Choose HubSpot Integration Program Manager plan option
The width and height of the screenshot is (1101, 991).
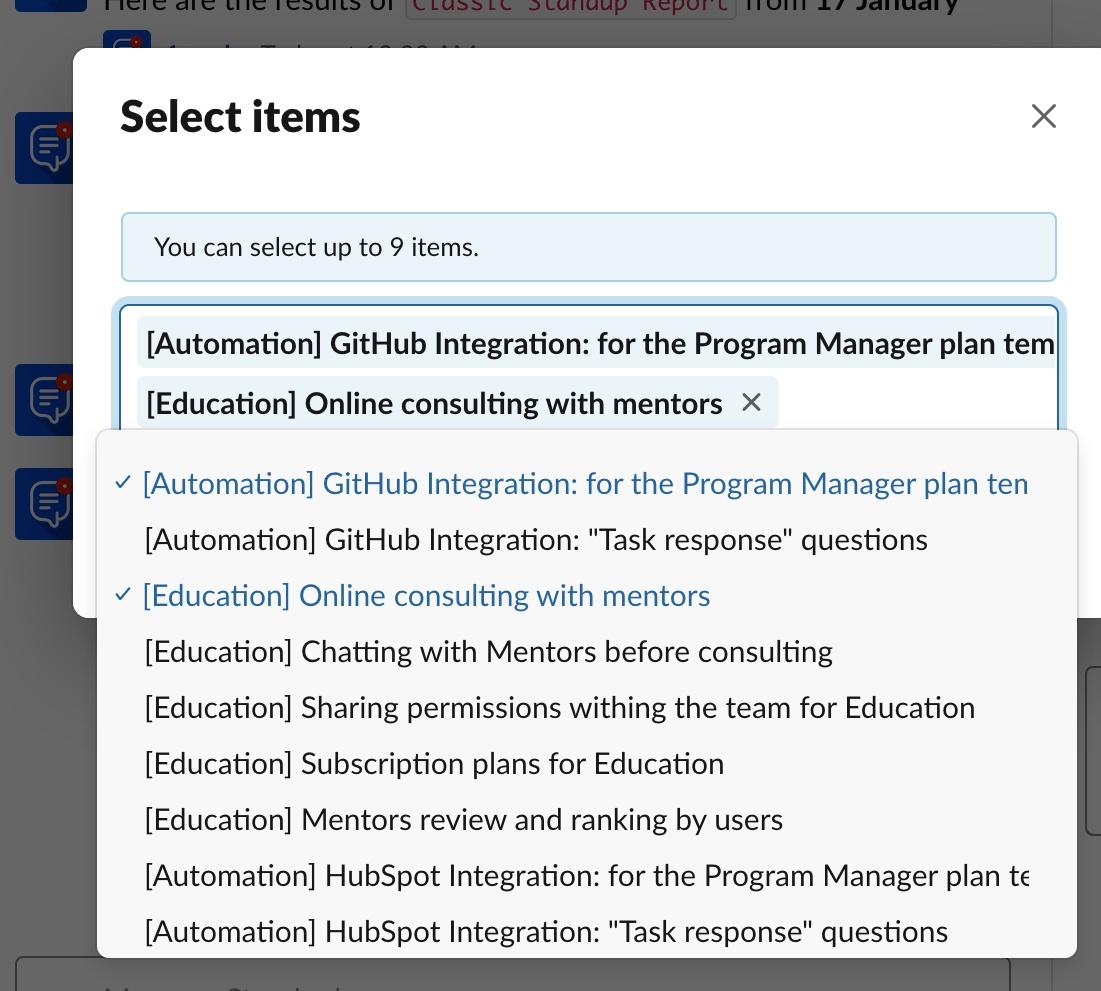586,876
